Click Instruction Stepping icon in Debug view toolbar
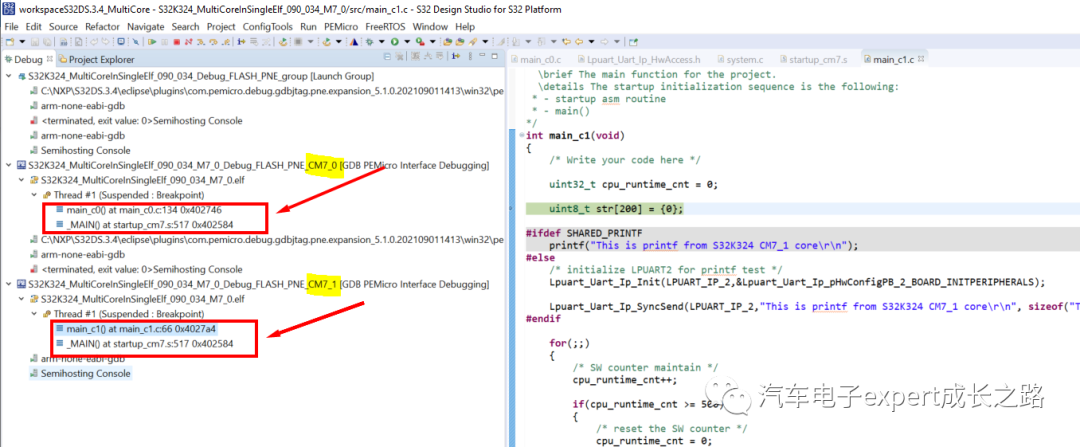The height and width of the screenshot is (447, 1080). click(455, 56)
